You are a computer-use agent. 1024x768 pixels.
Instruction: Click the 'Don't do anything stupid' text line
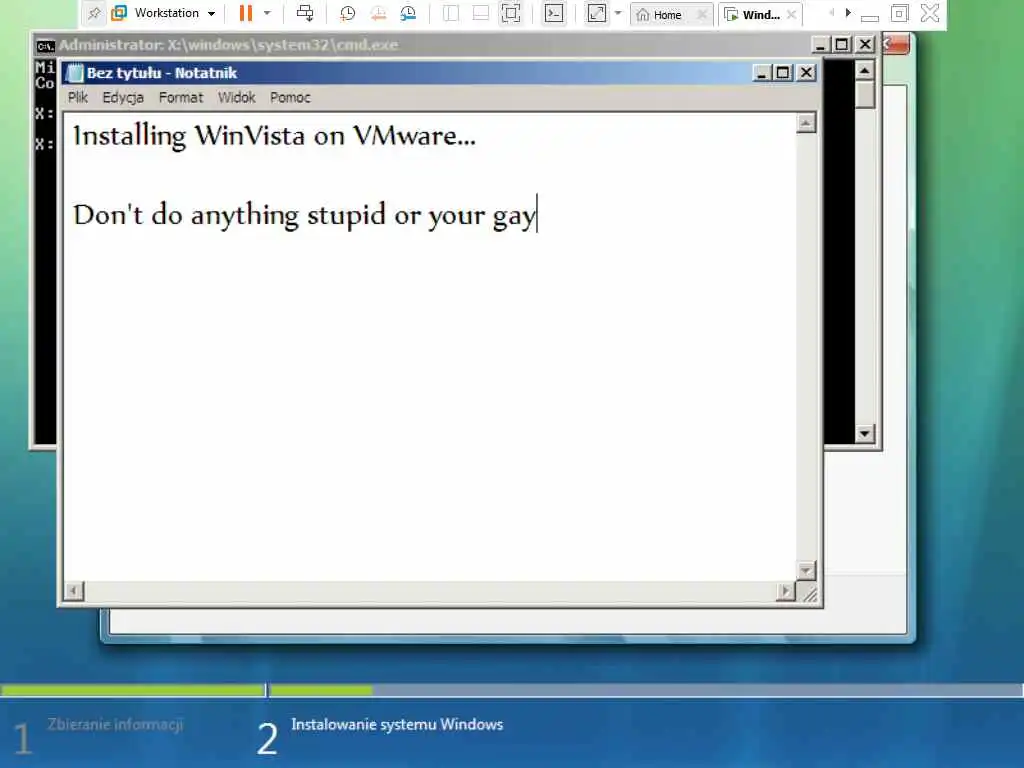point(304,215)
